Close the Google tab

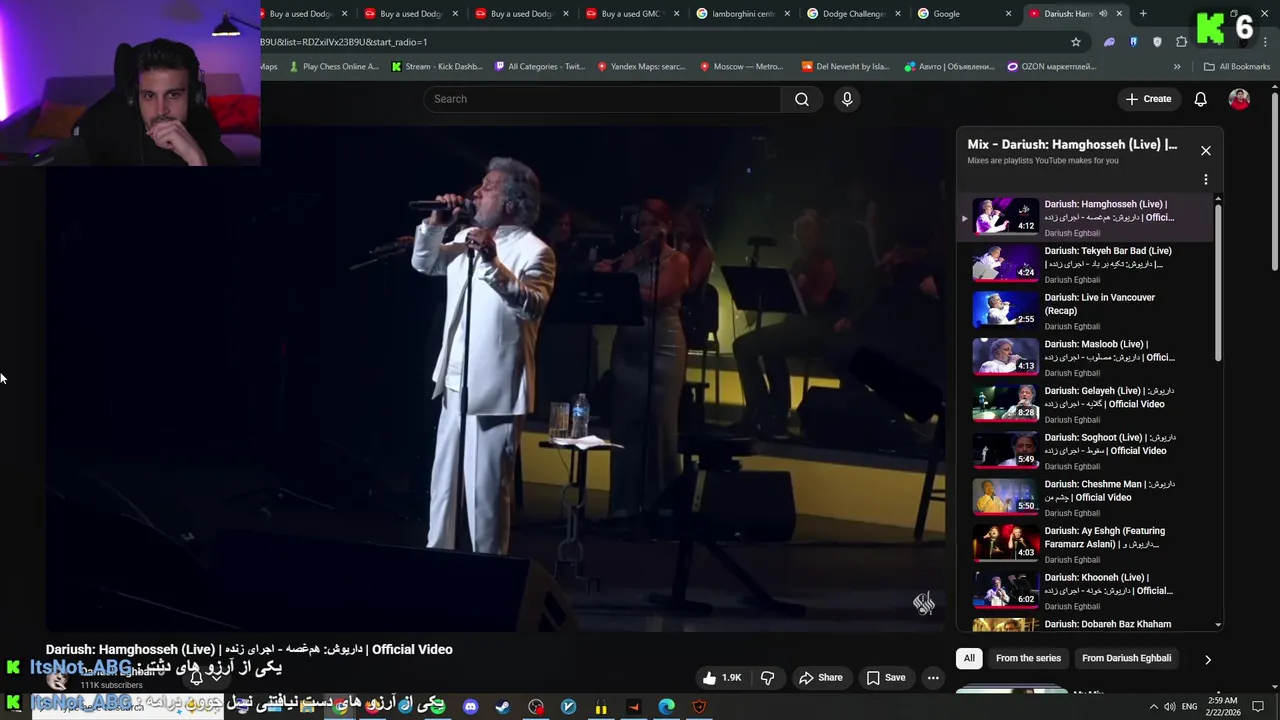click(x=1008, y=14)
